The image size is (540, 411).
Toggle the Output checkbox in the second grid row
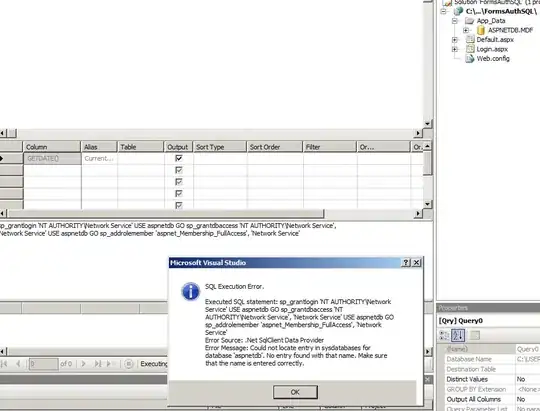(179, 170)
